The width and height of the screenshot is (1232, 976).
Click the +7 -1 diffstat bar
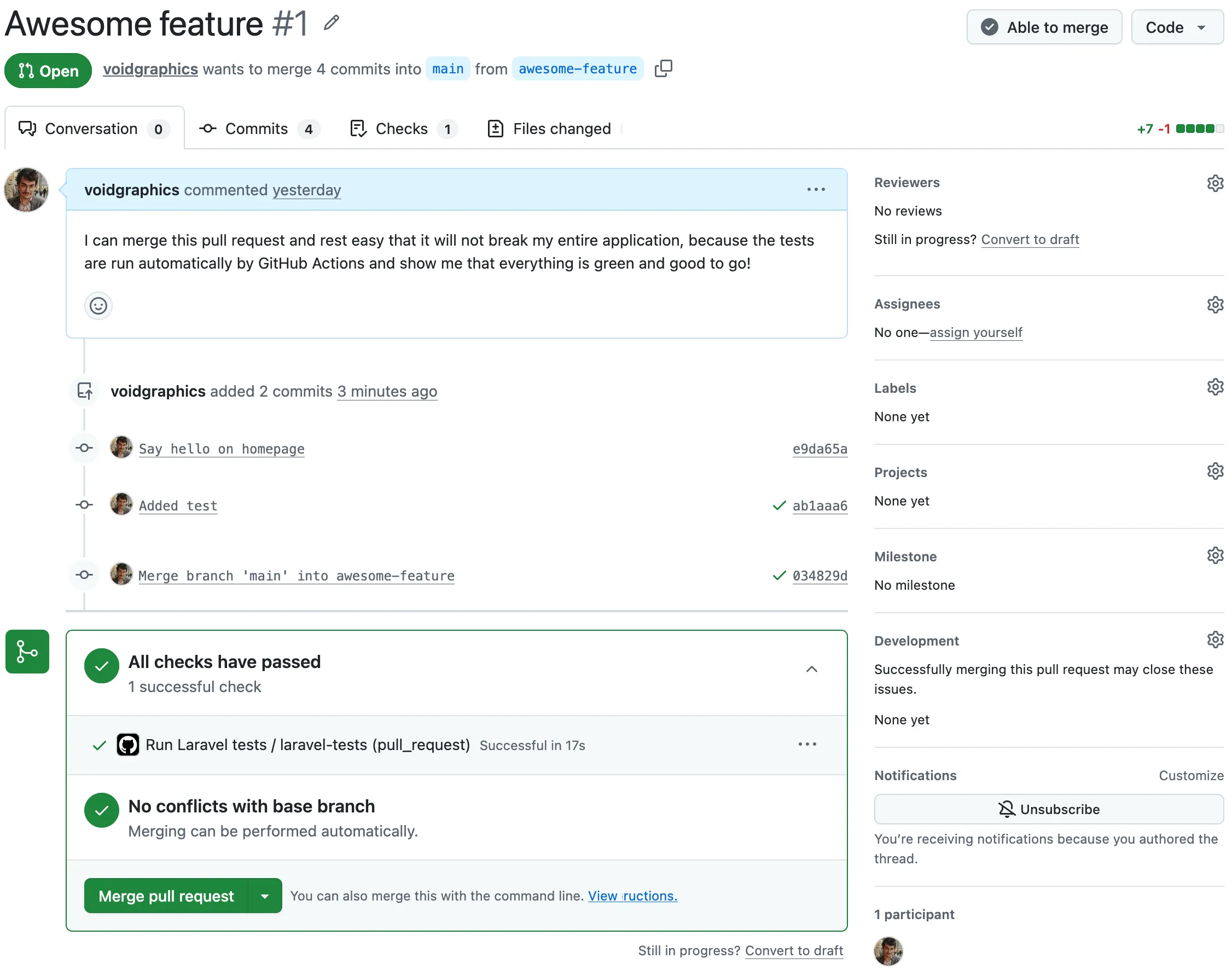pos(1180,129)
